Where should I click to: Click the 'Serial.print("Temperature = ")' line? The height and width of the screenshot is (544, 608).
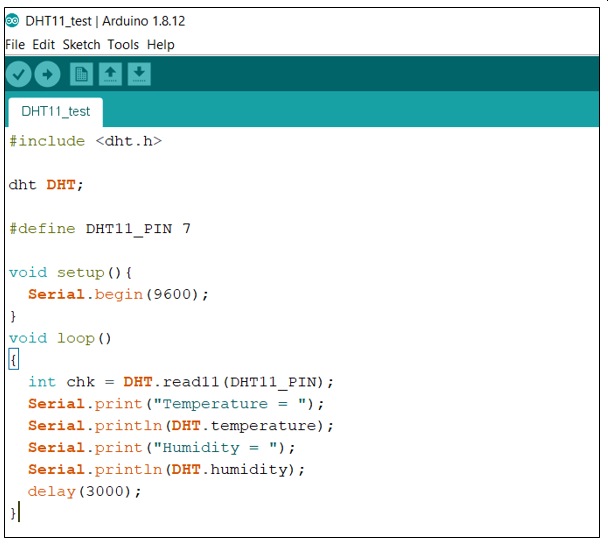tap(176, 404)
